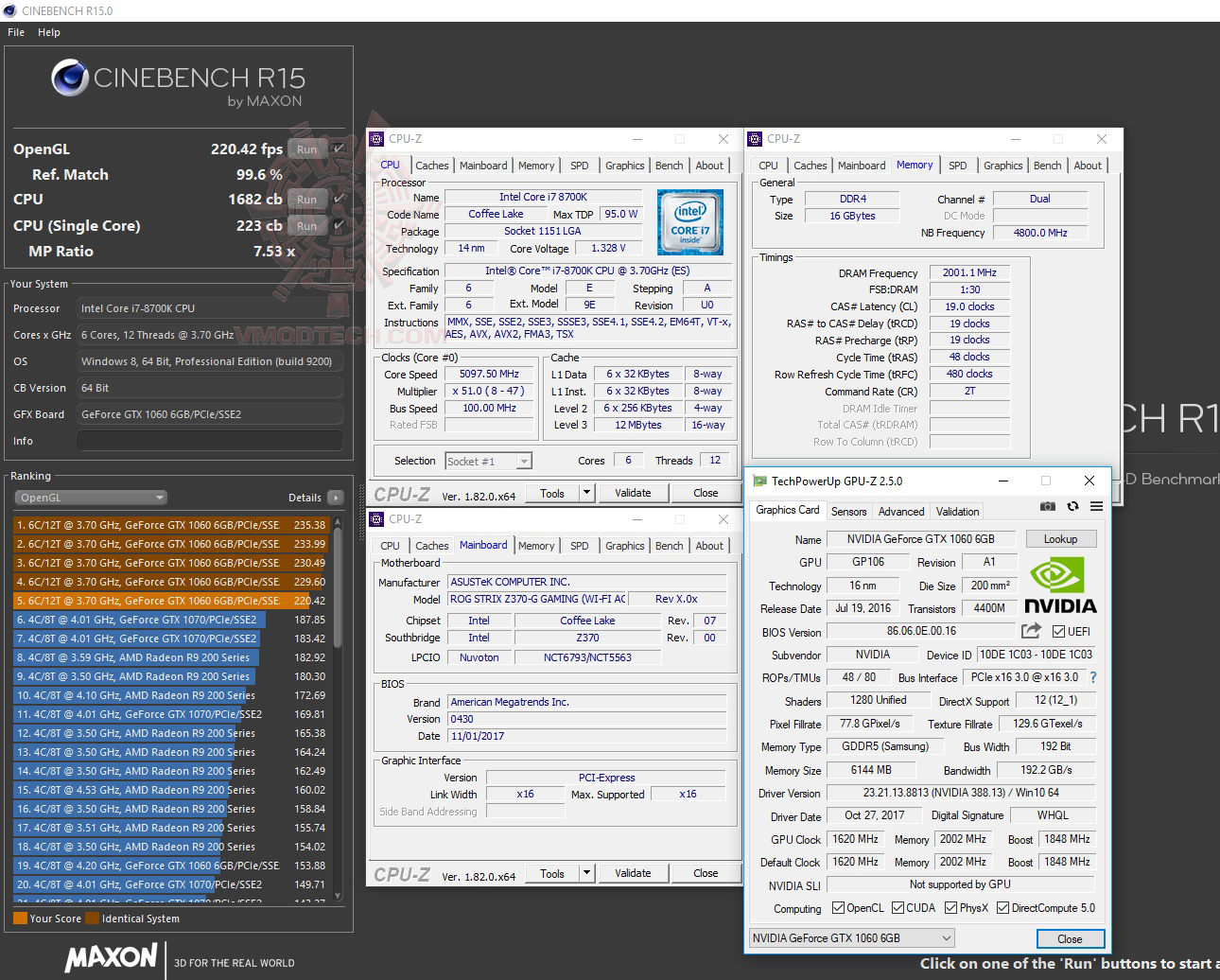Click Lookup in GPU-Z
The image size is (1220, 980).
(x=1060, y=538)
